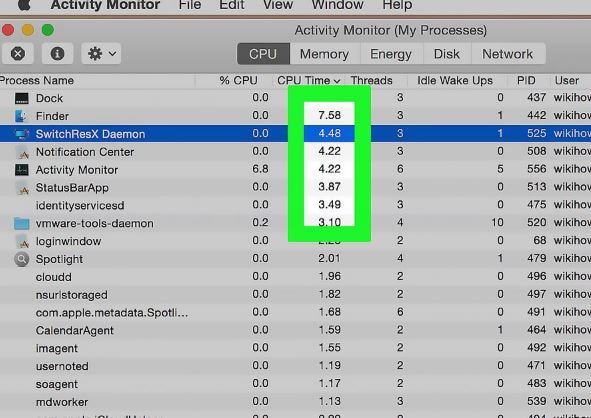Select the identityservicesd process
The height and width of the screenshot is (418, 591).
coord(296,205)
